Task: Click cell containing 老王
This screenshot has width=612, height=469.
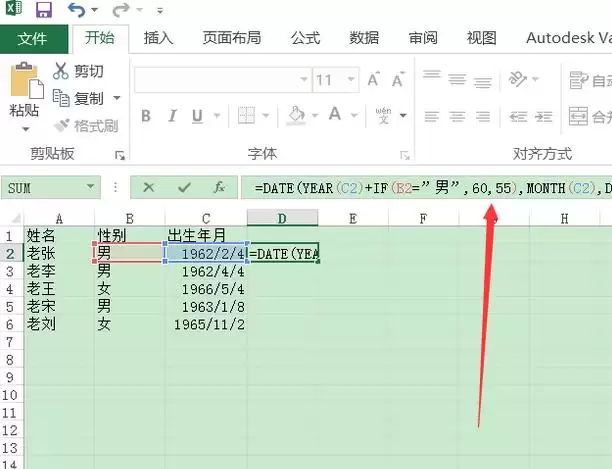Action: tap(59, 289)
